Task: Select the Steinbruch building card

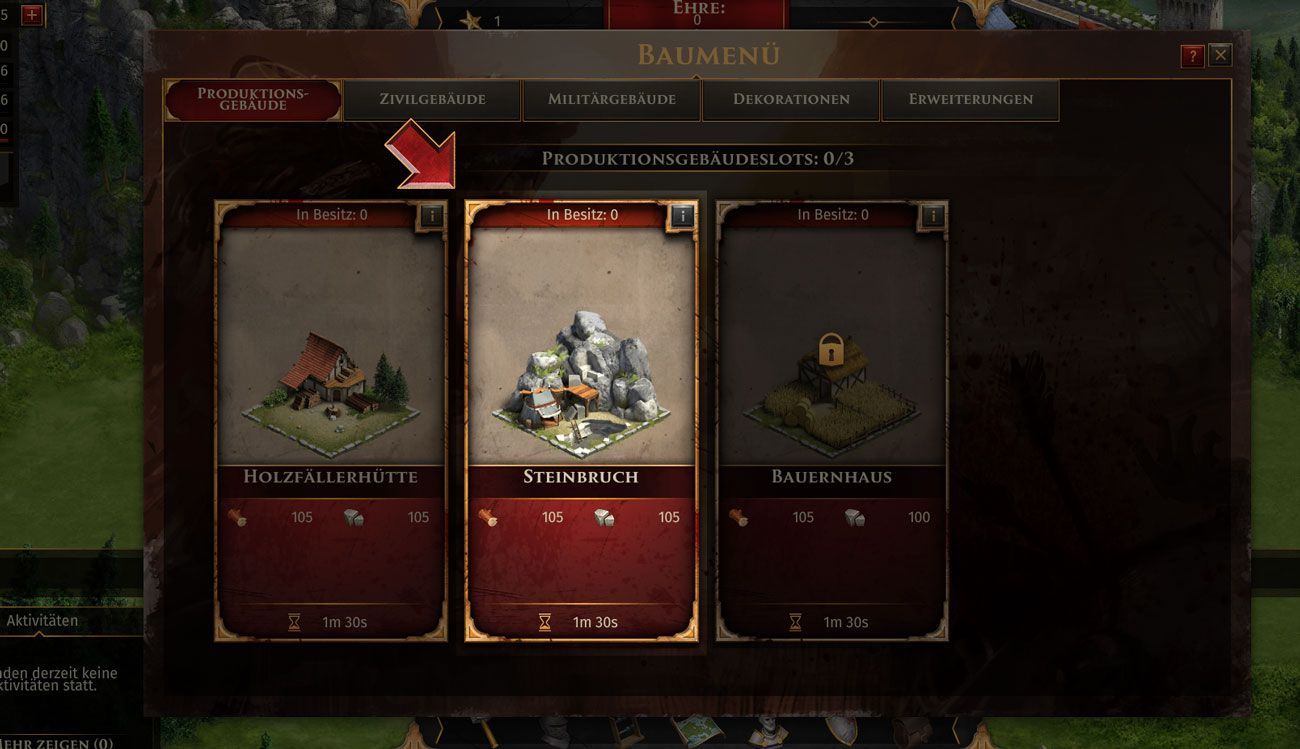Action: coord(581,421)
